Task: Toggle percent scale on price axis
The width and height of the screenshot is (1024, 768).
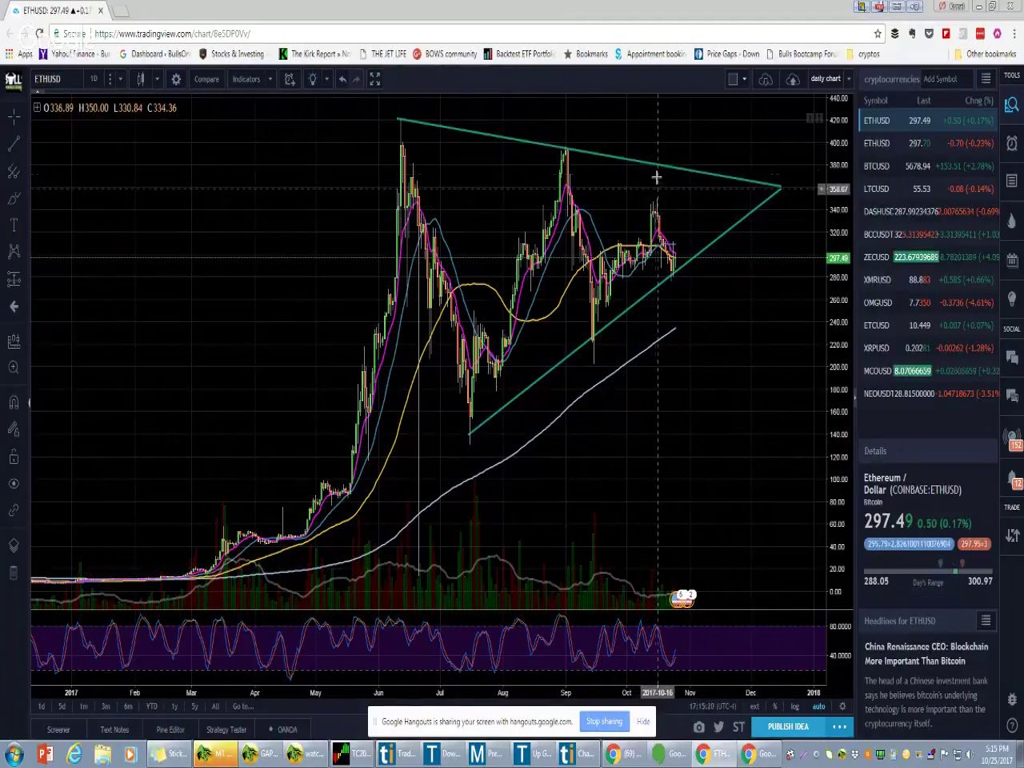Action: click(775, 706)
